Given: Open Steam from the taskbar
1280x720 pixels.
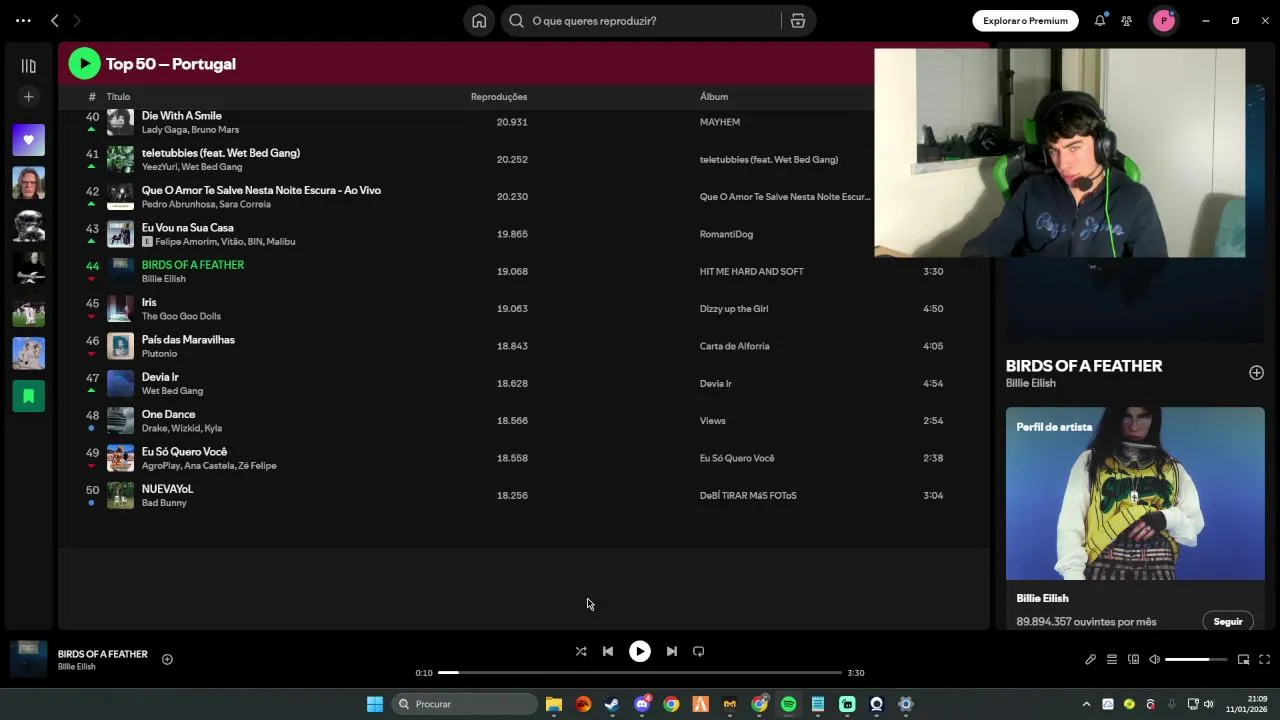Looking at the screenshot, I should [612, 704].
